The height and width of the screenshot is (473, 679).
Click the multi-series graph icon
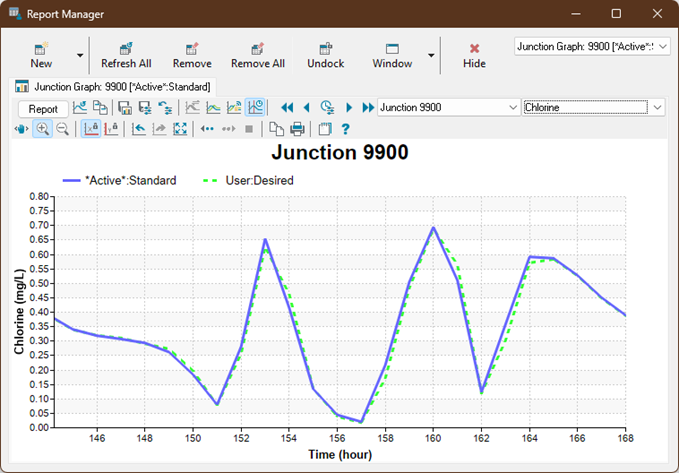click(213, 107)
